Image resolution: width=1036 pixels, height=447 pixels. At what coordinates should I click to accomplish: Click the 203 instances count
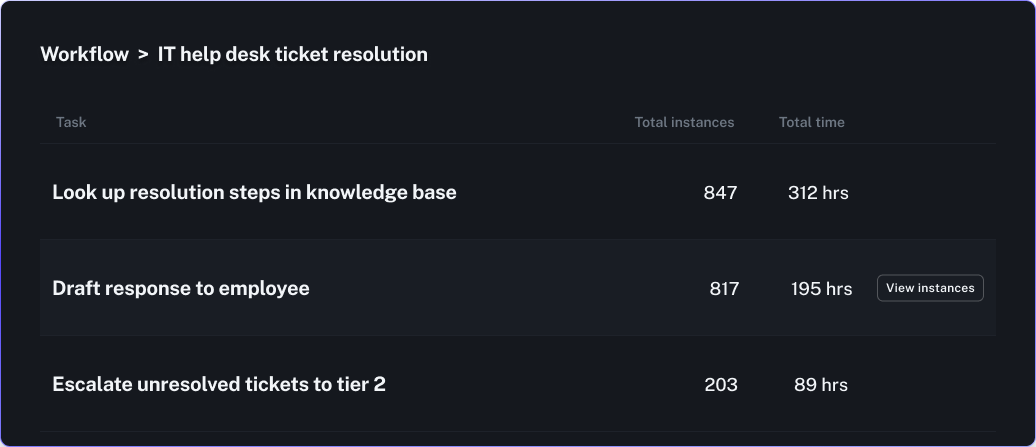tap(720, 385)
